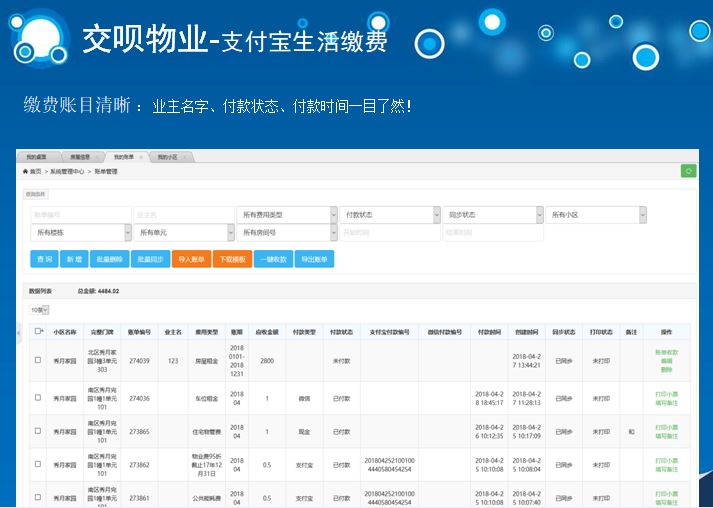The image size is (713, 508).
Task: Open the 我的小区 tab
Action: [167, 157]
